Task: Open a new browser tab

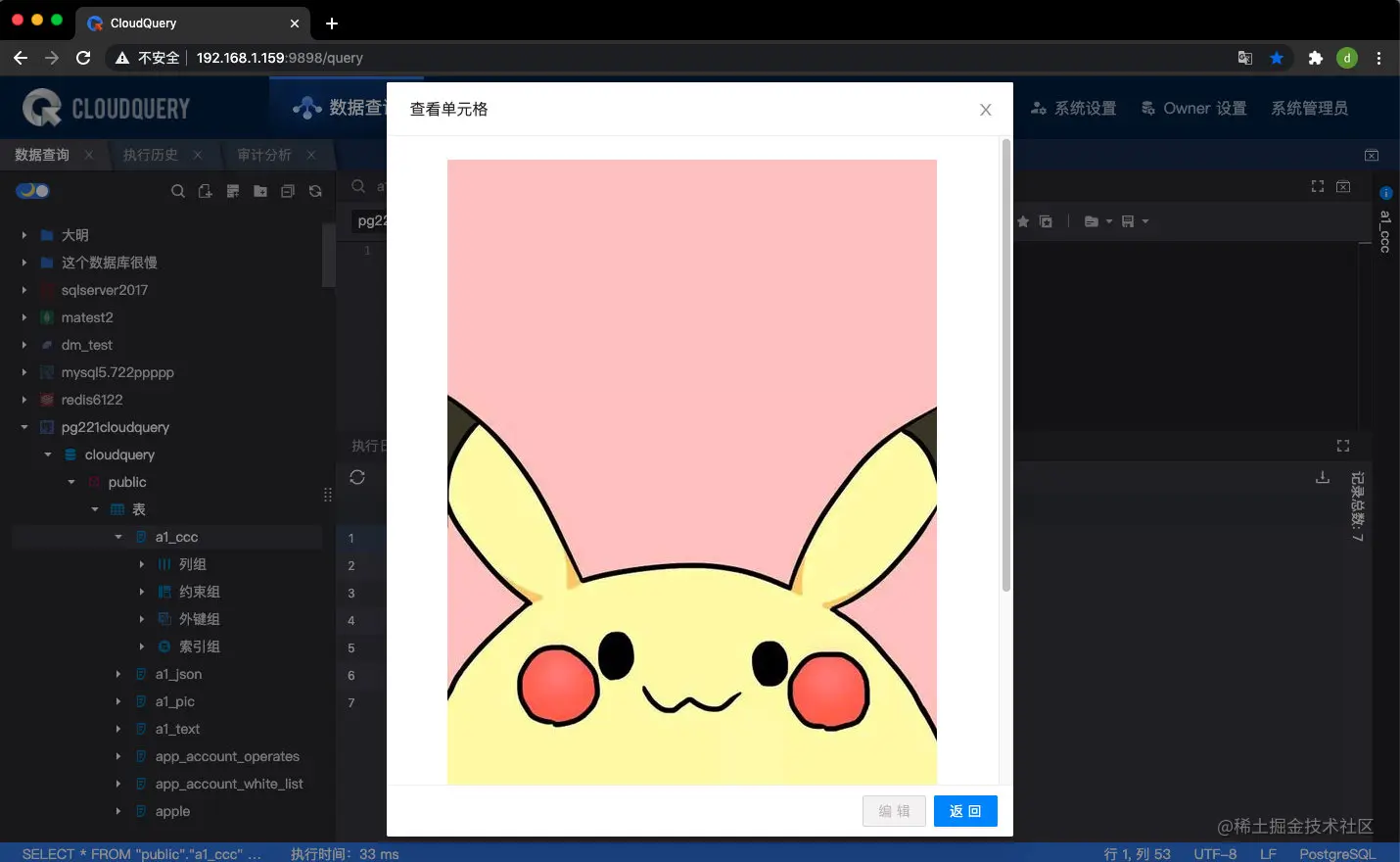Action: [x=332, y=23]
